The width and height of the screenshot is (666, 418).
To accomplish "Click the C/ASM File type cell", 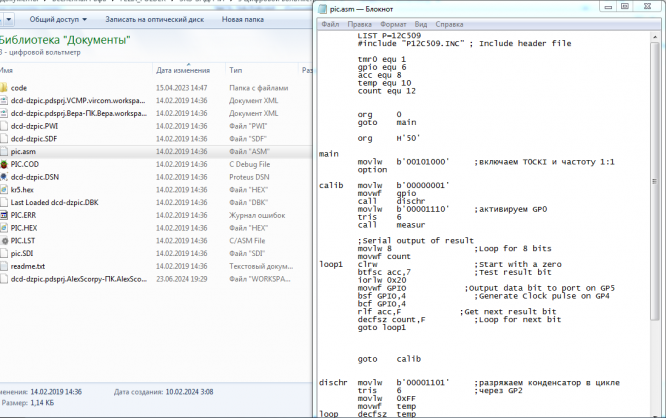I will point(247,241).
